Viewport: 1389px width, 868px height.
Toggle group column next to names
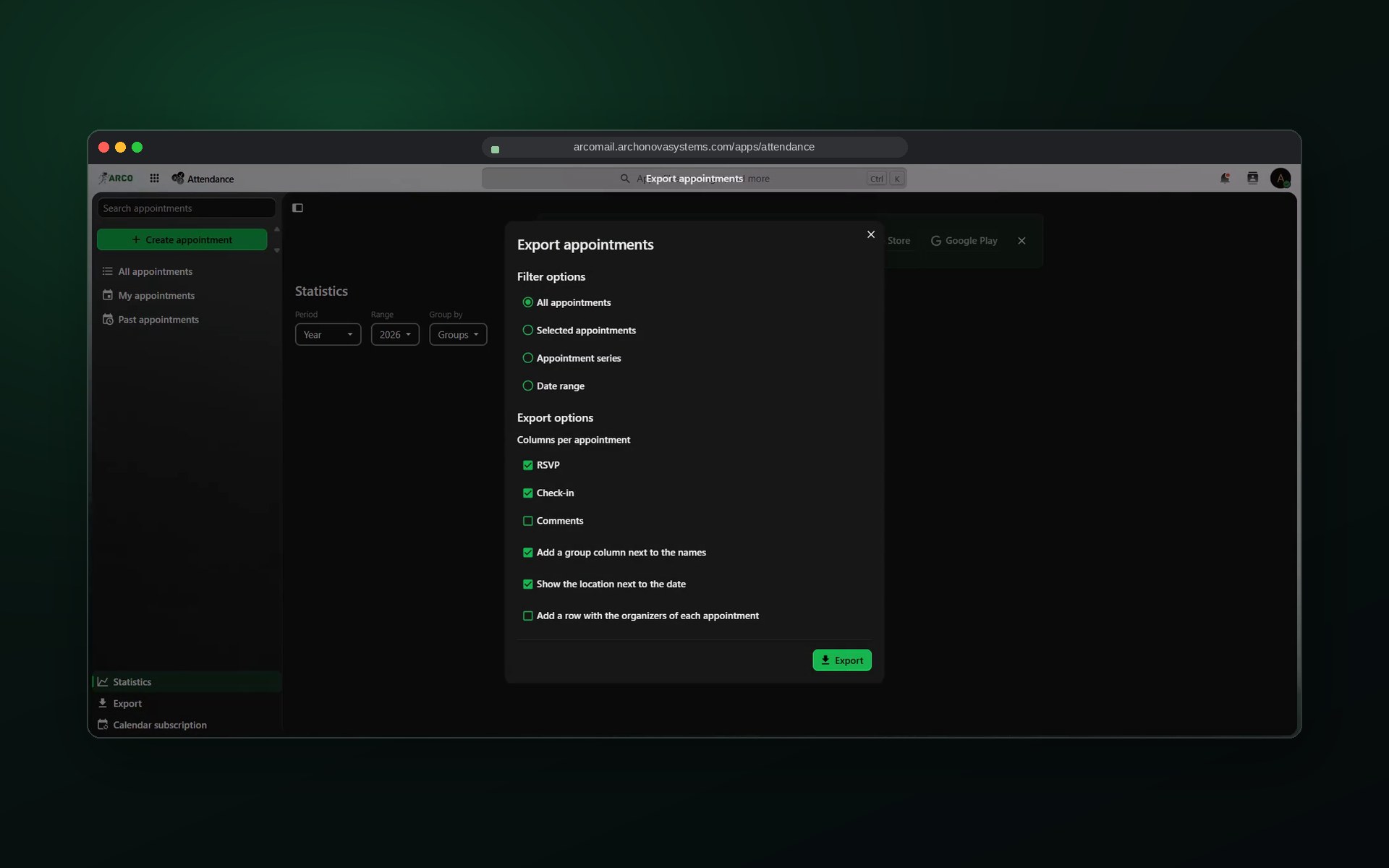pyautogui.click(x=528, y=553)
